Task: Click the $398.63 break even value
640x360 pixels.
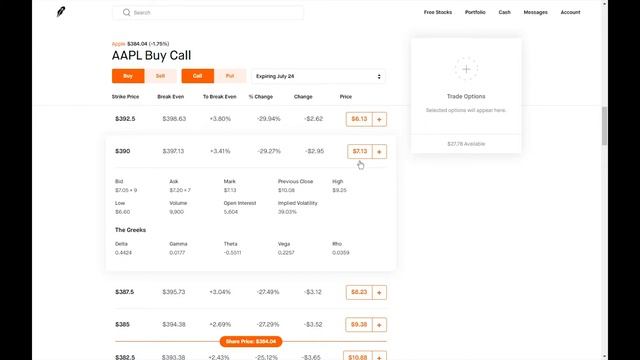Action: click(174, 119)
